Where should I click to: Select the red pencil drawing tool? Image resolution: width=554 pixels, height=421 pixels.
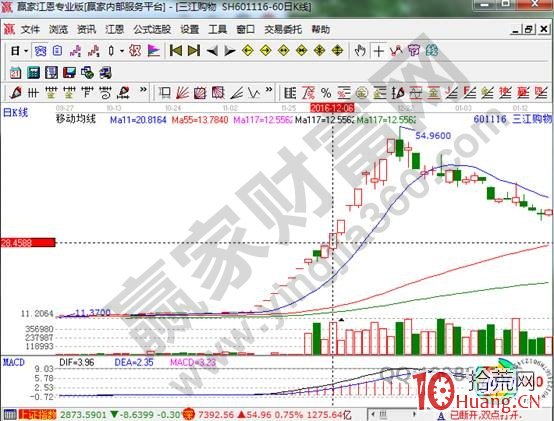16,93
